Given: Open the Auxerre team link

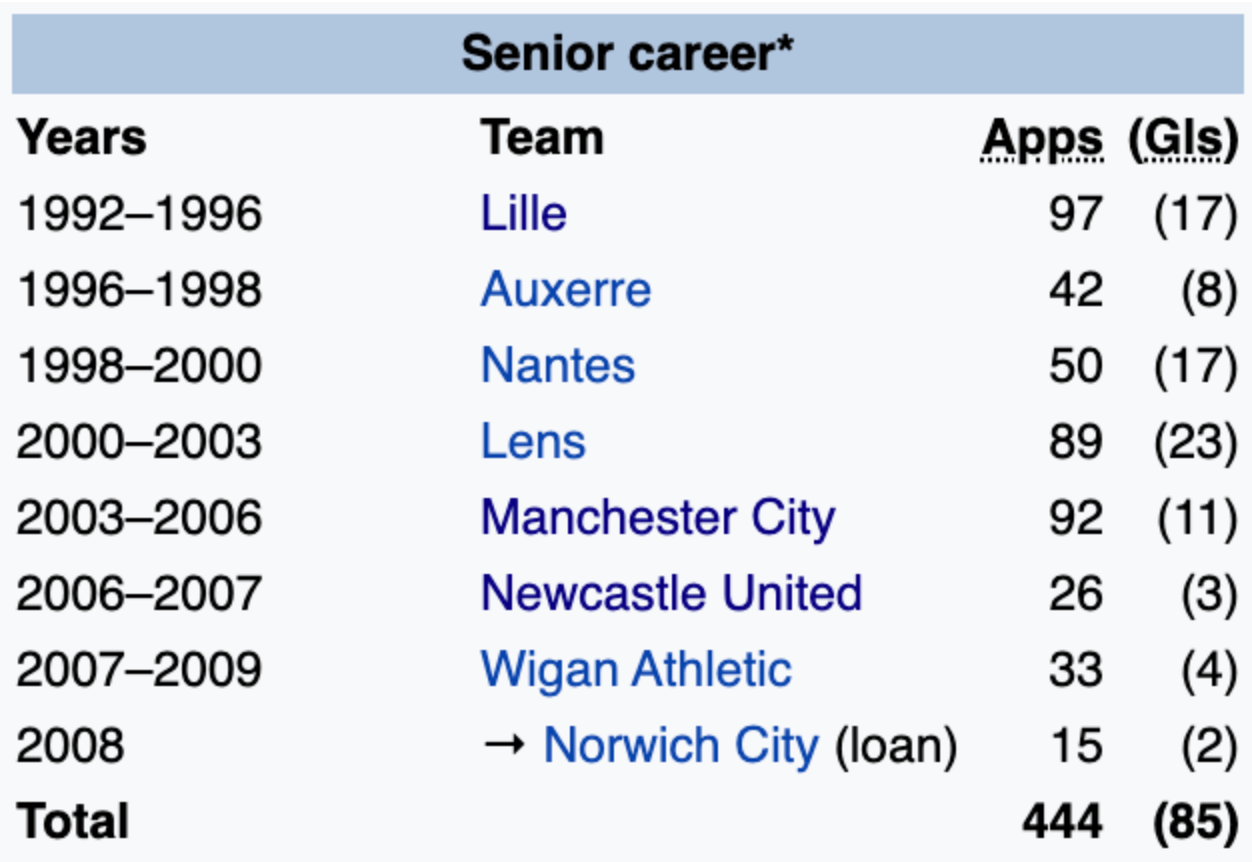Looking at the screenshot, I should click(565, 290).
